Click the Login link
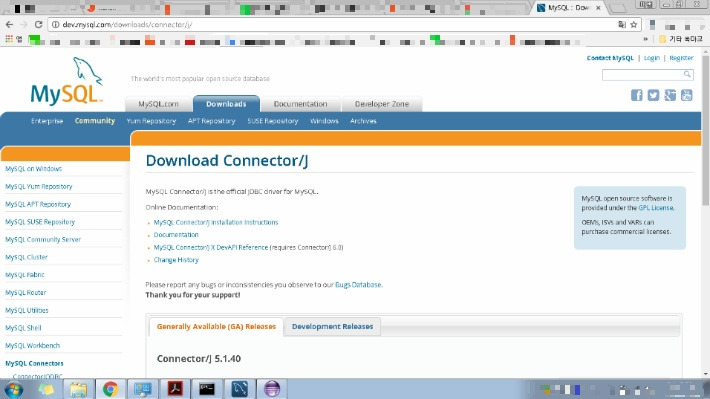Image resolution: width=710 pixels, height=399 pixels. (652, 58)
